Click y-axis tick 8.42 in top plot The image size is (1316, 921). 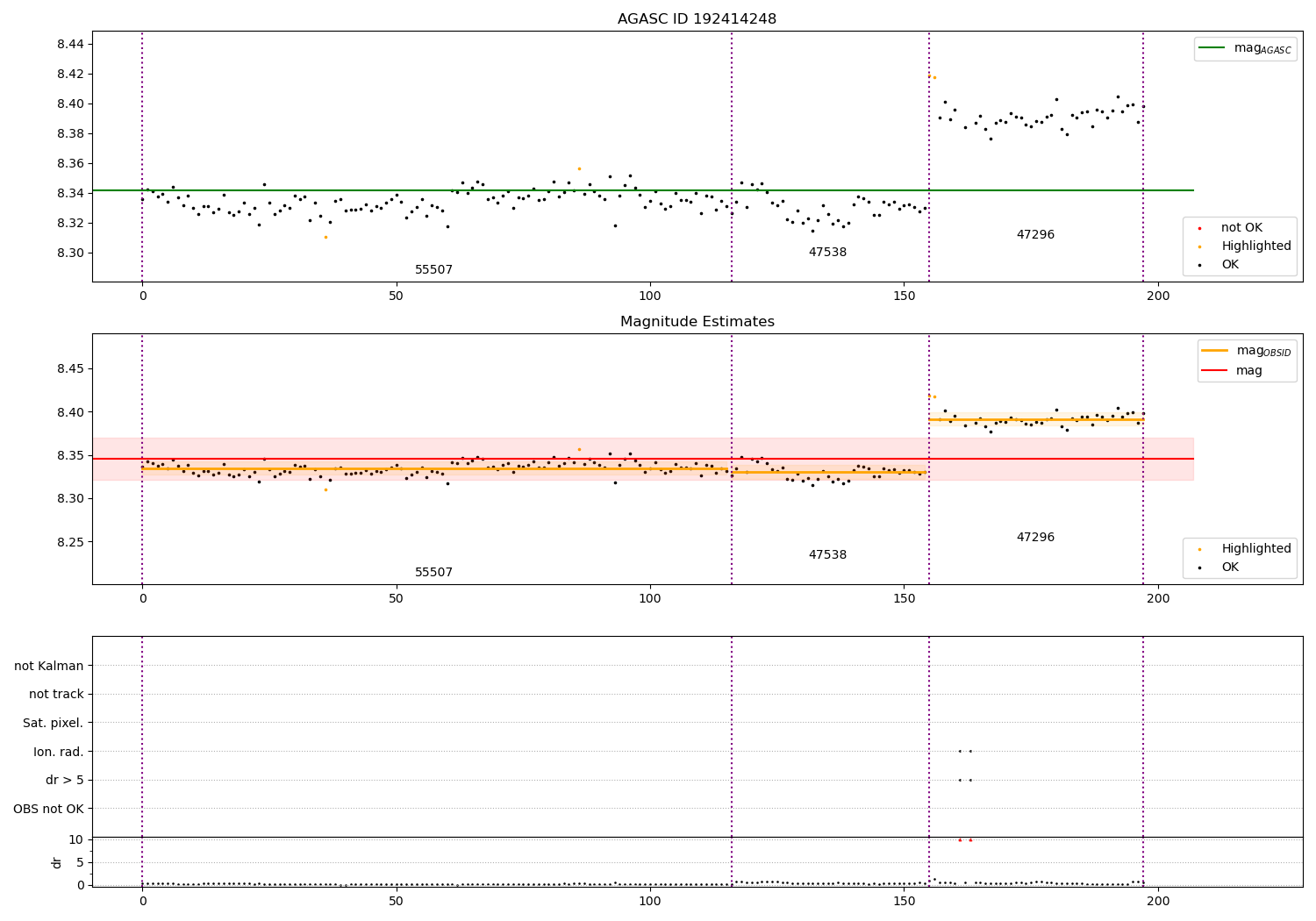[x=70, y=74]
